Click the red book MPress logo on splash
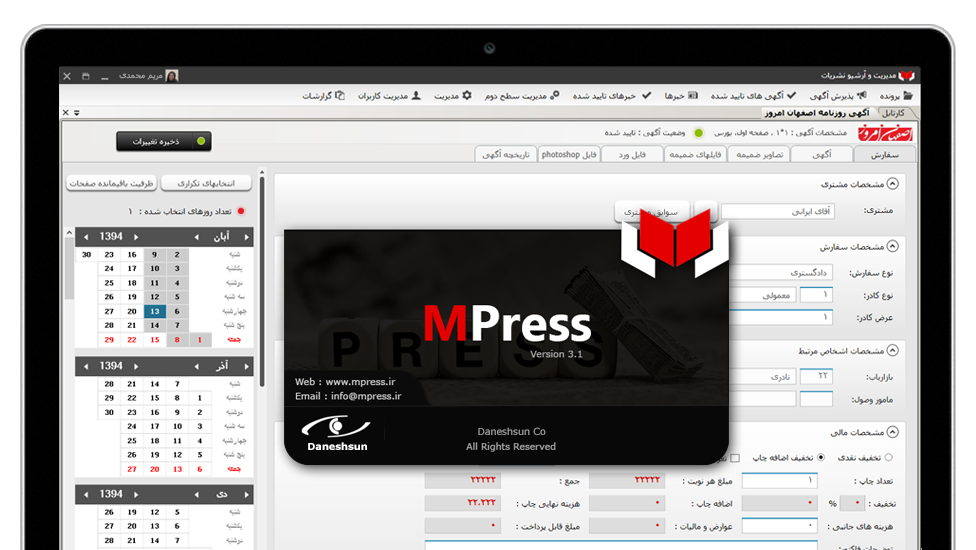Screen dimensions: 976x550 pos(675,243)
